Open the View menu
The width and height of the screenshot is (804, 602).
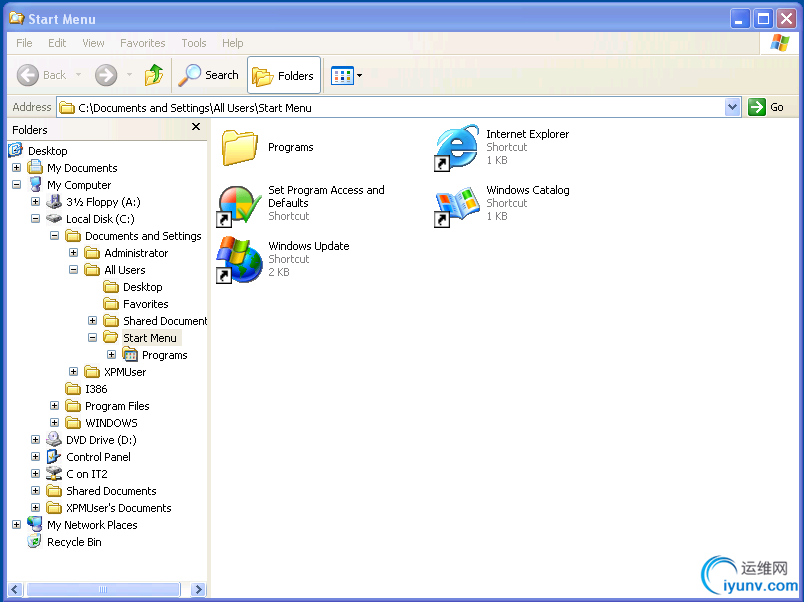click(93, 43)
